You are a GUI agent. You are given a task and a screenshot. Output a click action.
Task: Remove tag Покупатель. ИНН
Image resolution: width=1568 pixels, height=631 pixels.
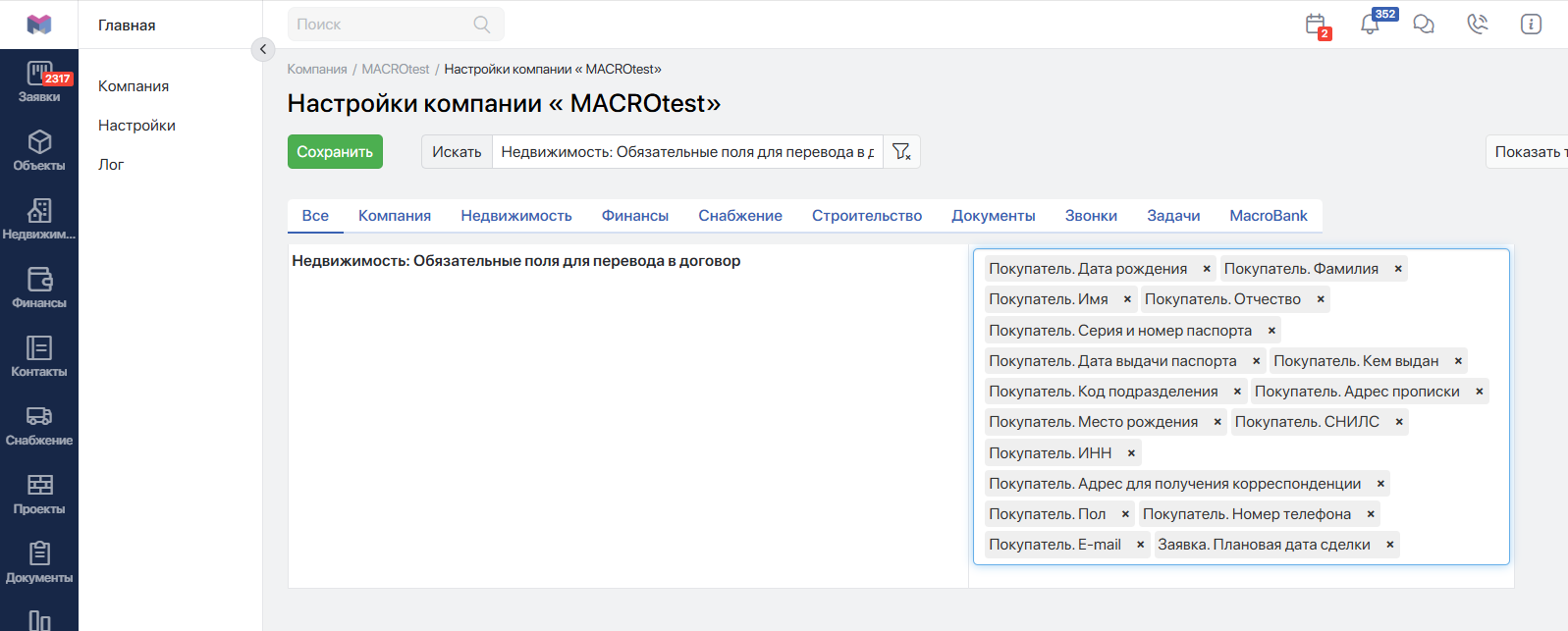[1131, 453]
